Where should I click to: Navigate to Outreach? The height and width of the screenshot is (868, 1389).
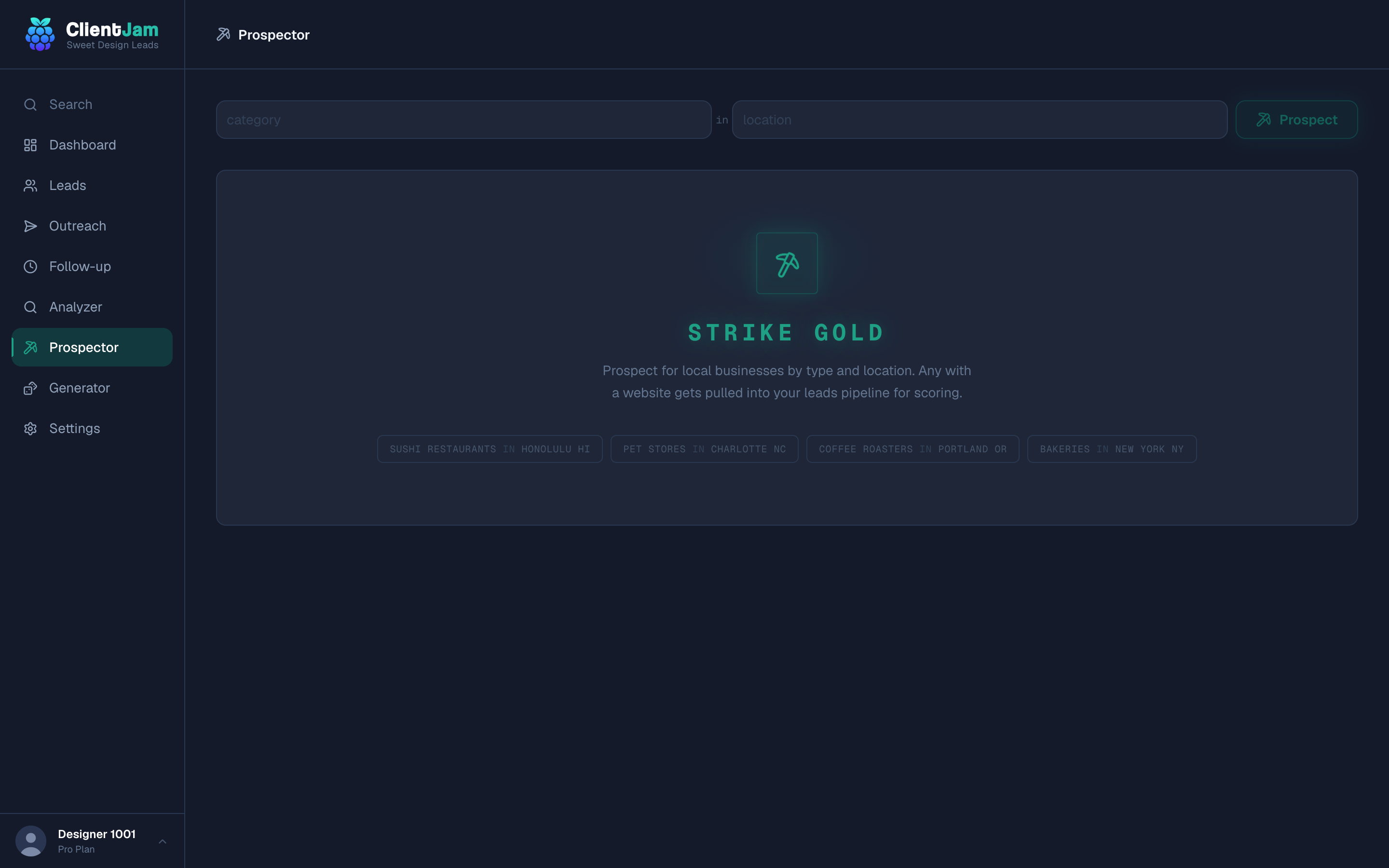92,226
